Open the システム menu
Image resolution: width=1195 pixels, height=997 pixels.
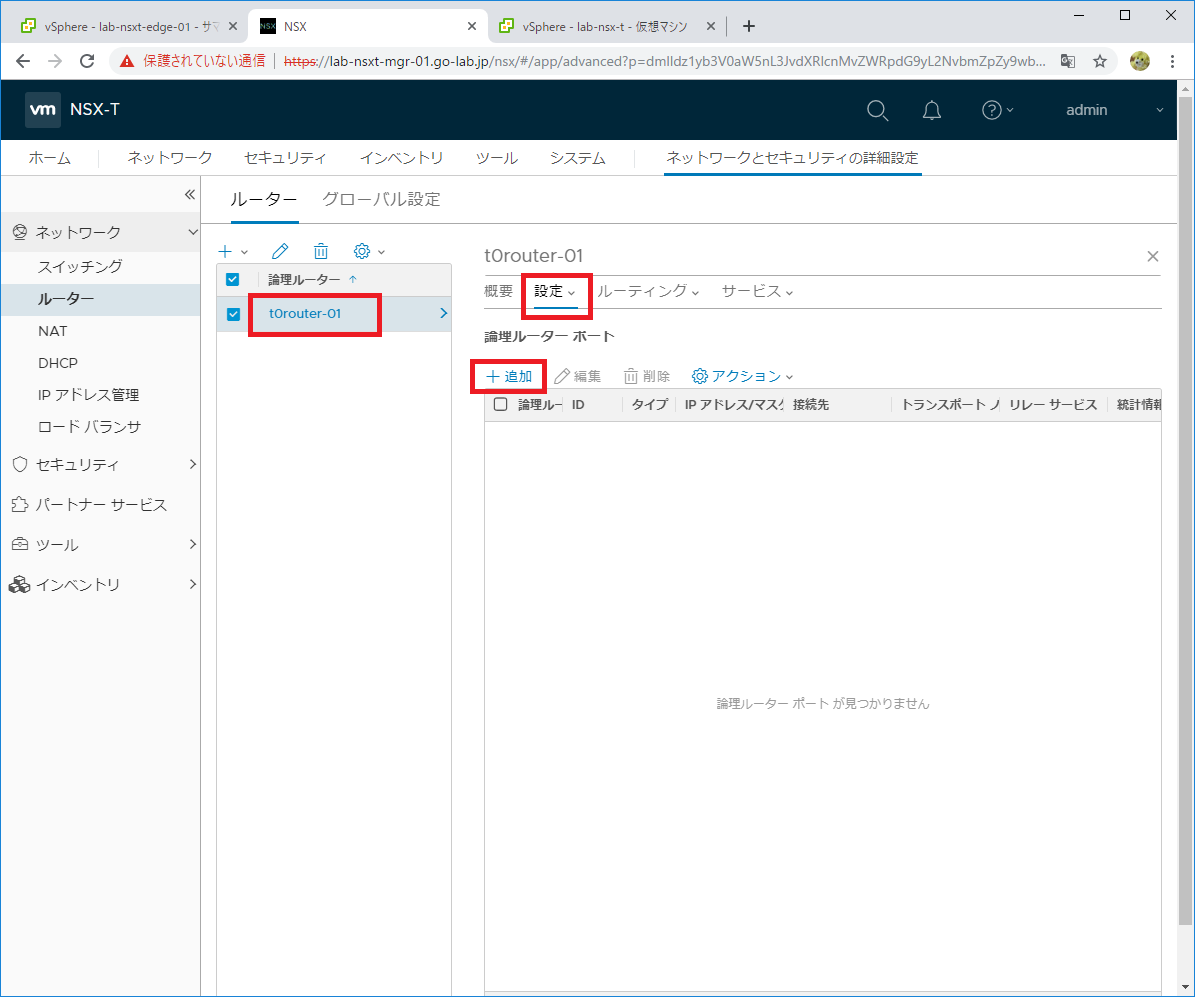(x=578, y=159)
